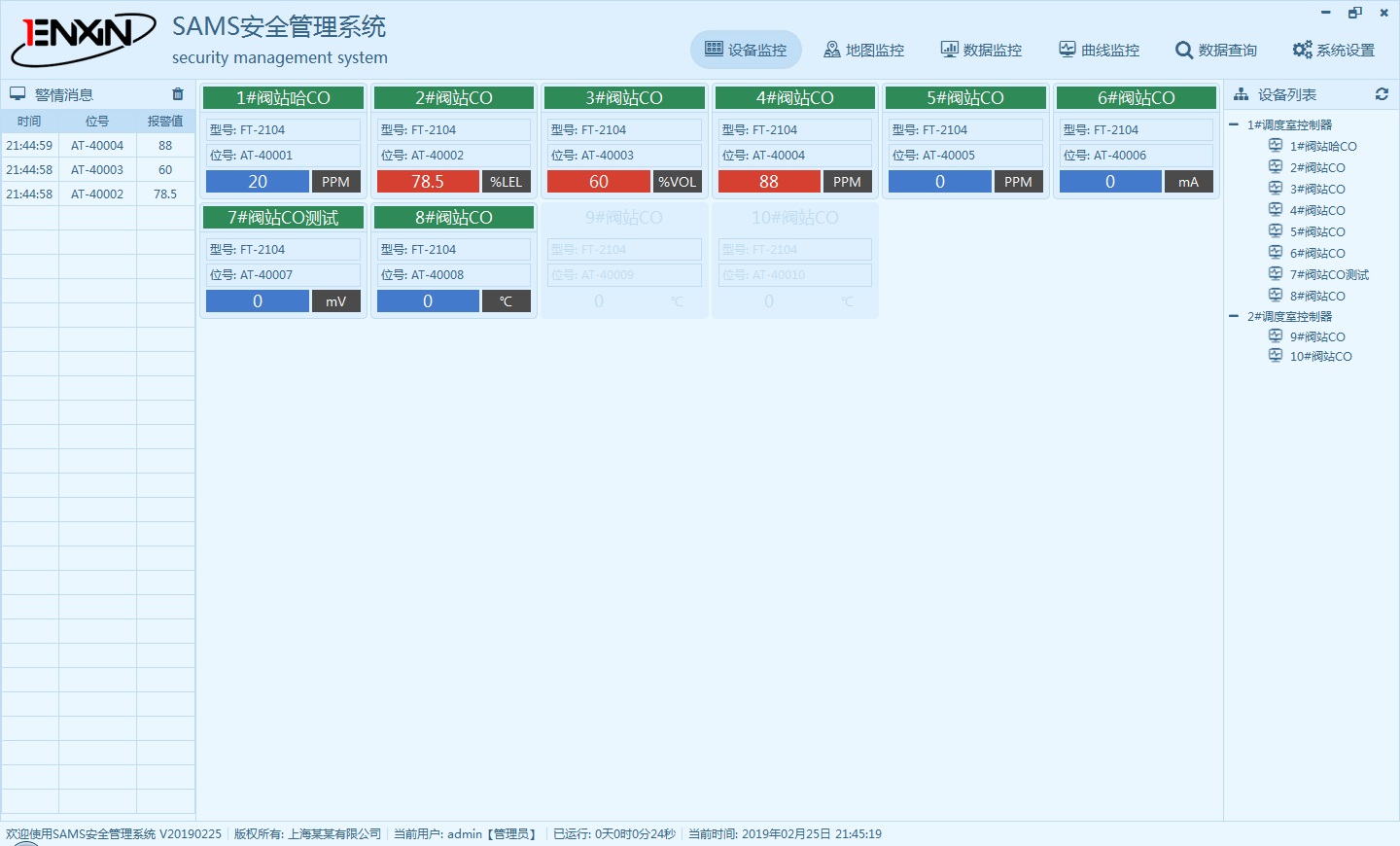Click the disabled 10#阀站CO card header

click(795, 218)
